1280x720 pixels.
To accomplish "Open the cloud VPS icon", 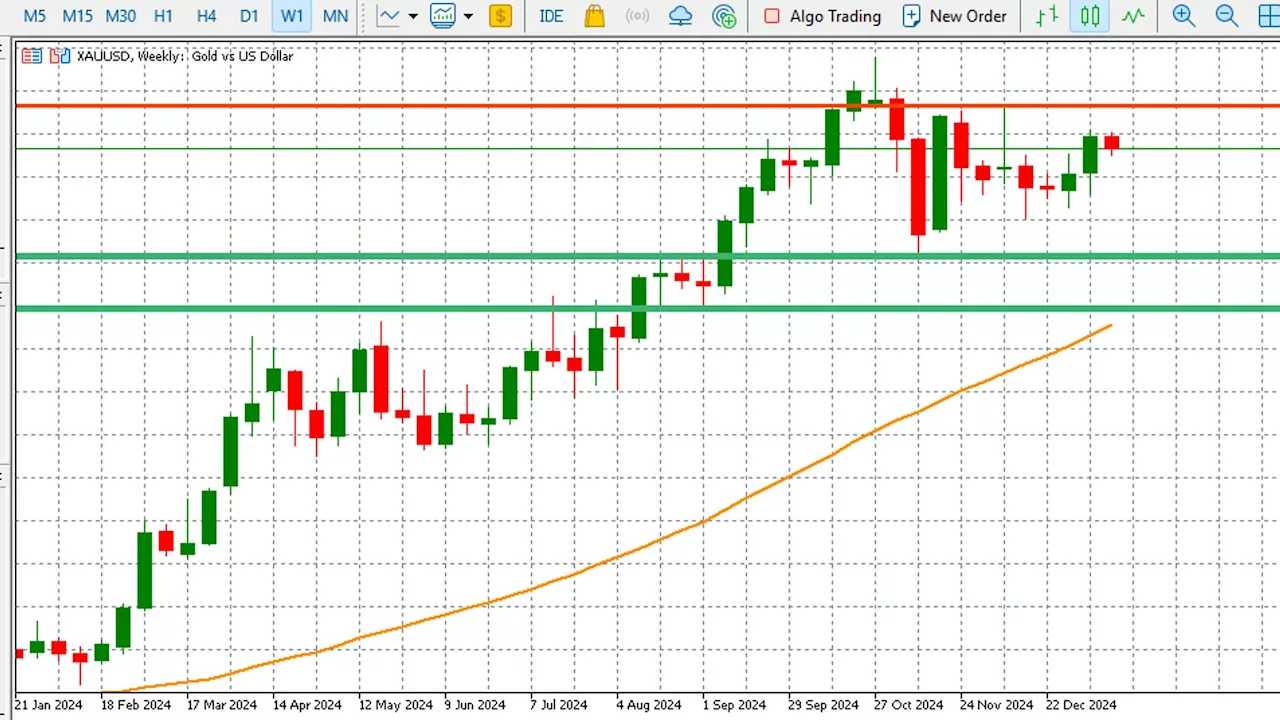I will (681, 16).
